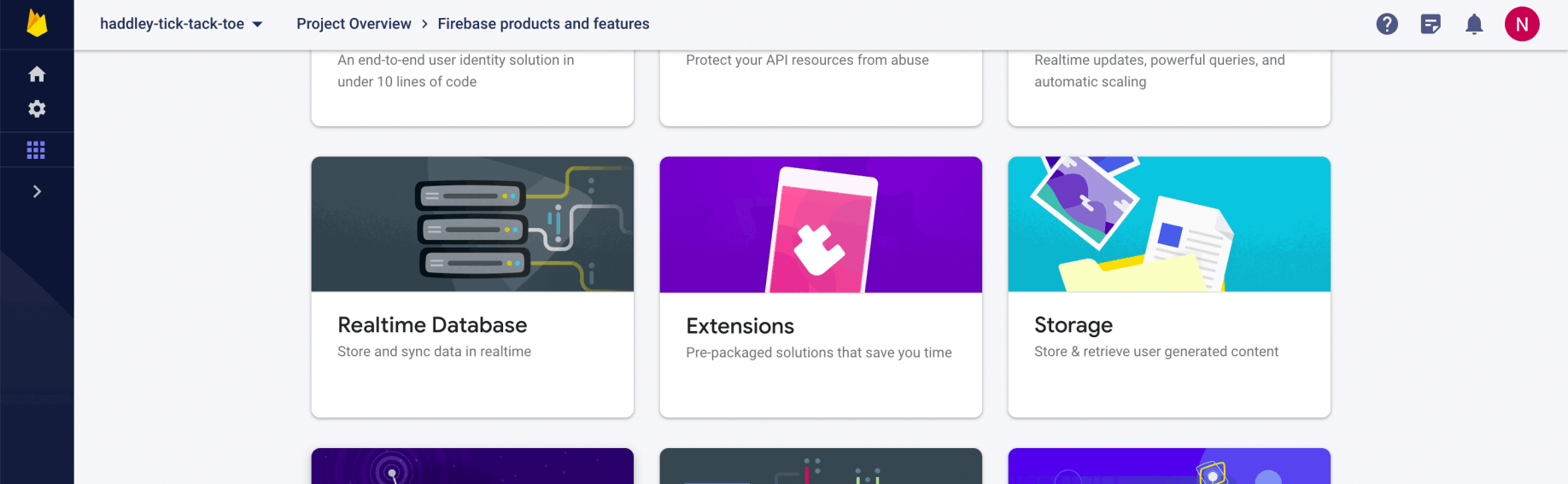Click the Firebase logo icon
The height and width of the screenshot is (484, 1568).
point(37,24)
